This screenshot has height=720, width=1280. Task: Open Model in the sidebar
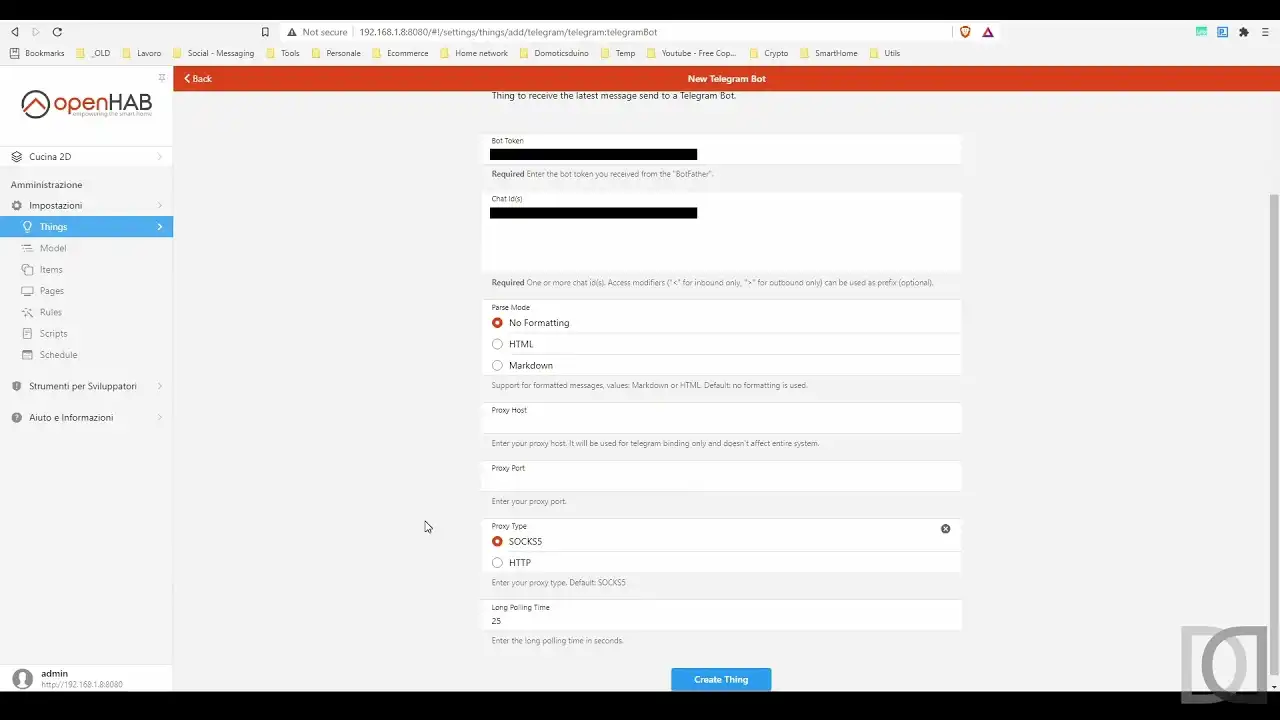coord(86,248)
